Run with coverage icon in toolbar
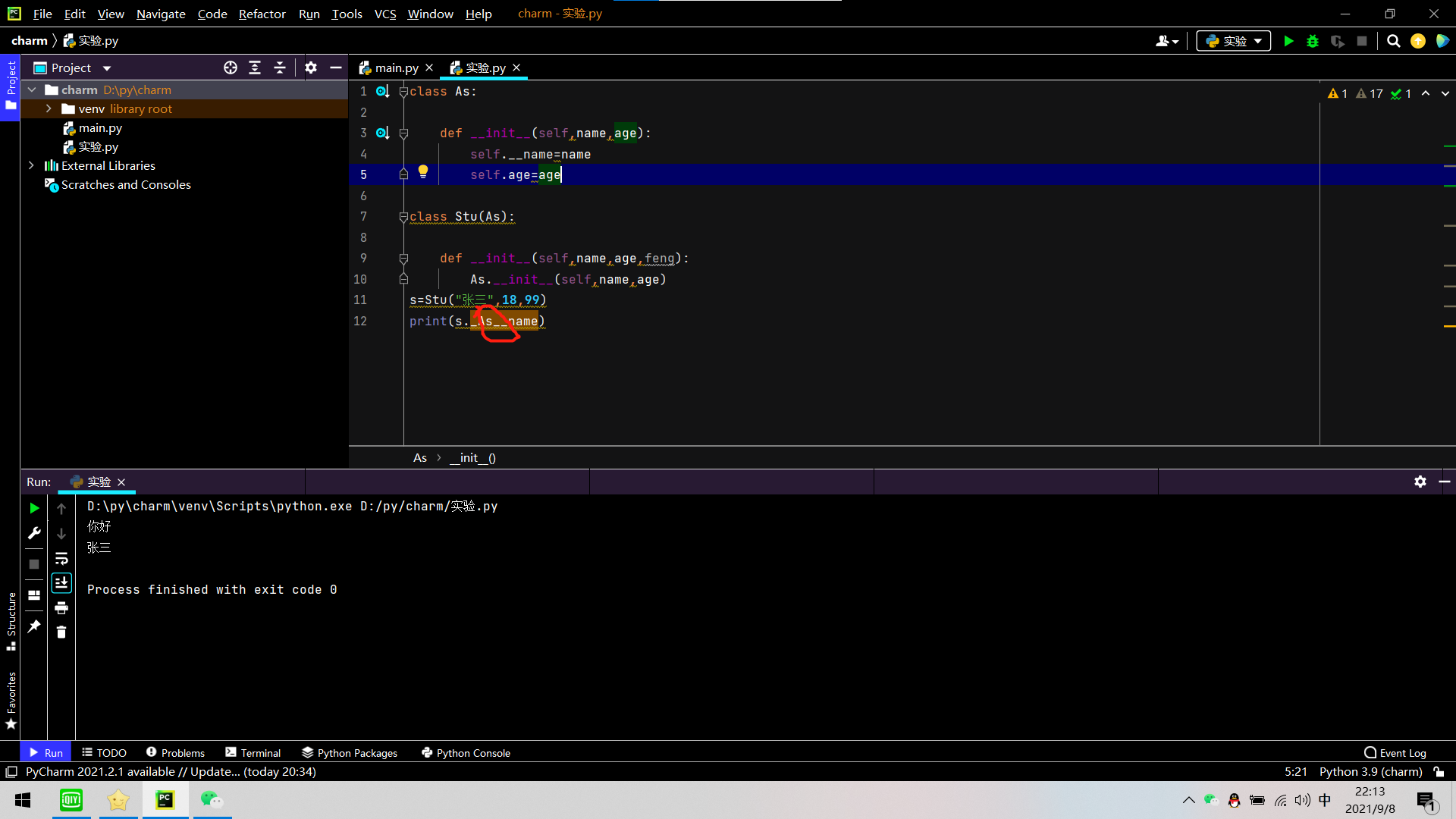 [x=1338, y=41]
